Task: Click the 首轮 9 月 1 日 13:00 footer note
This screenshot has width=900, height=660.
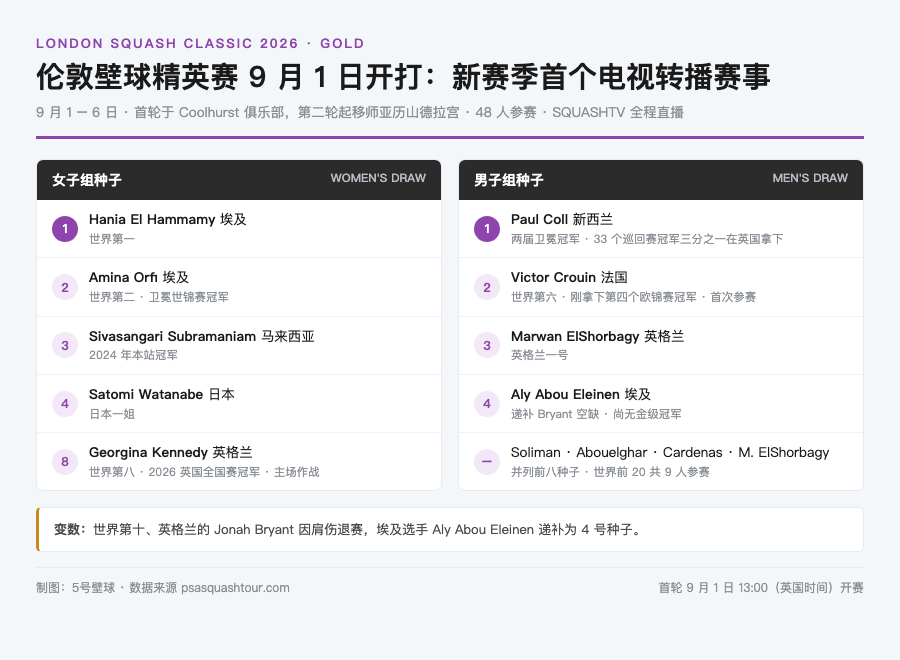Action: [761, 588]
